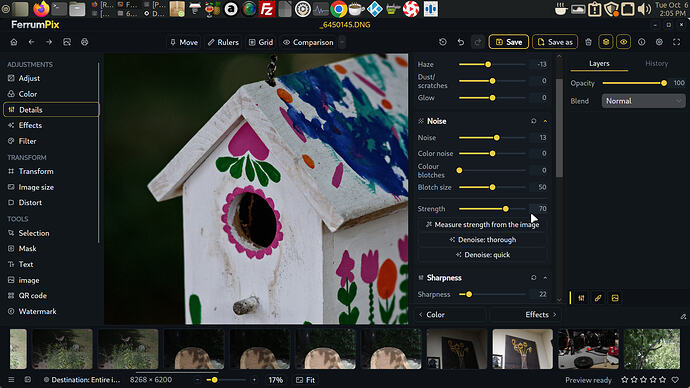The image size is (690, 388).
Task: Open the settings gear icon
Action: pyautogui.click(x=659, y=42)
